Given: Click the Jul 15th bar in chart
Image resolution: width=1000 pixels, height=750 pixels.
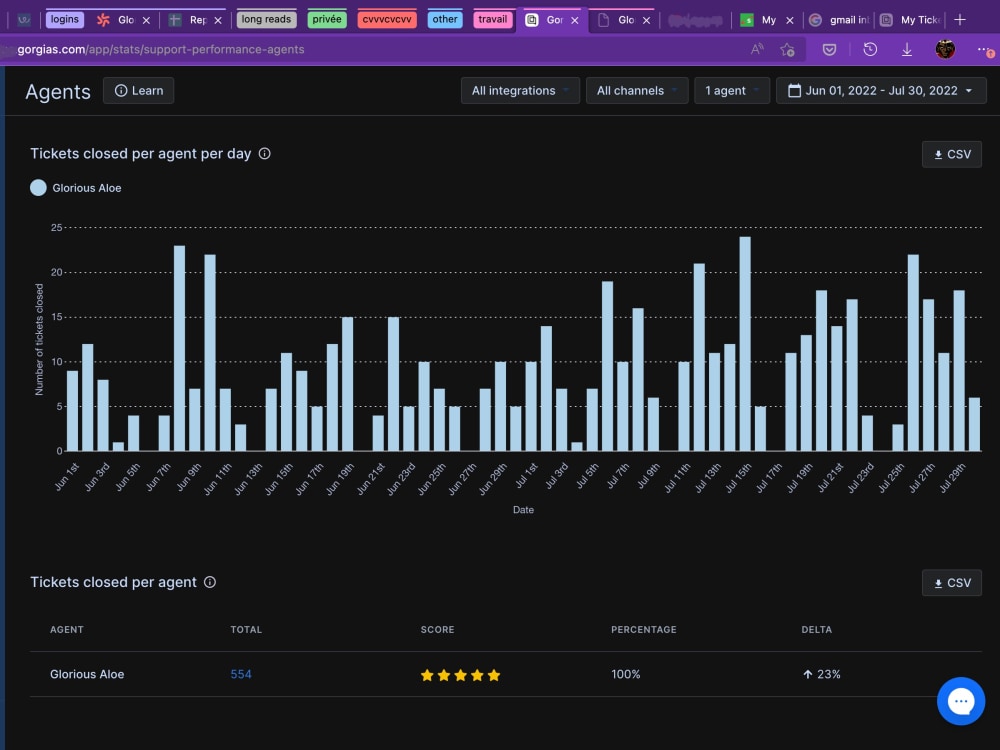Looking at the screenshot, I should (x=745, y=344).
